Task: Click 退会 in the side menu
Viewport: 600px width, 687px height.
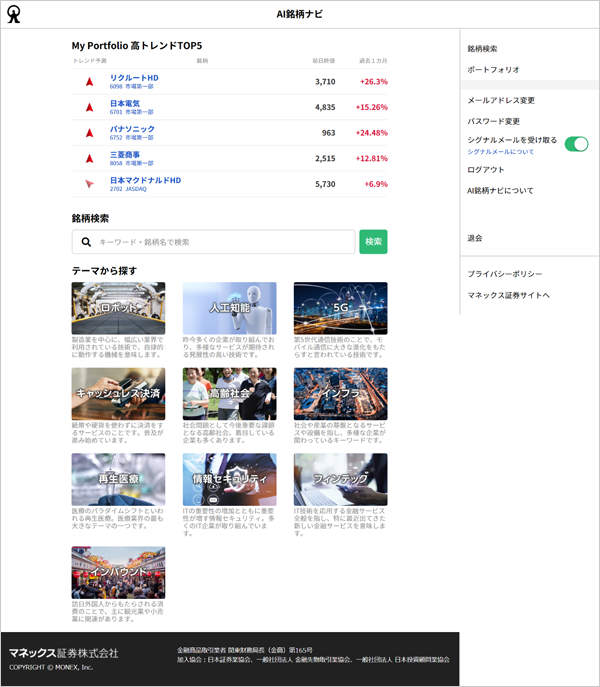Action: (x=475, y=238)
